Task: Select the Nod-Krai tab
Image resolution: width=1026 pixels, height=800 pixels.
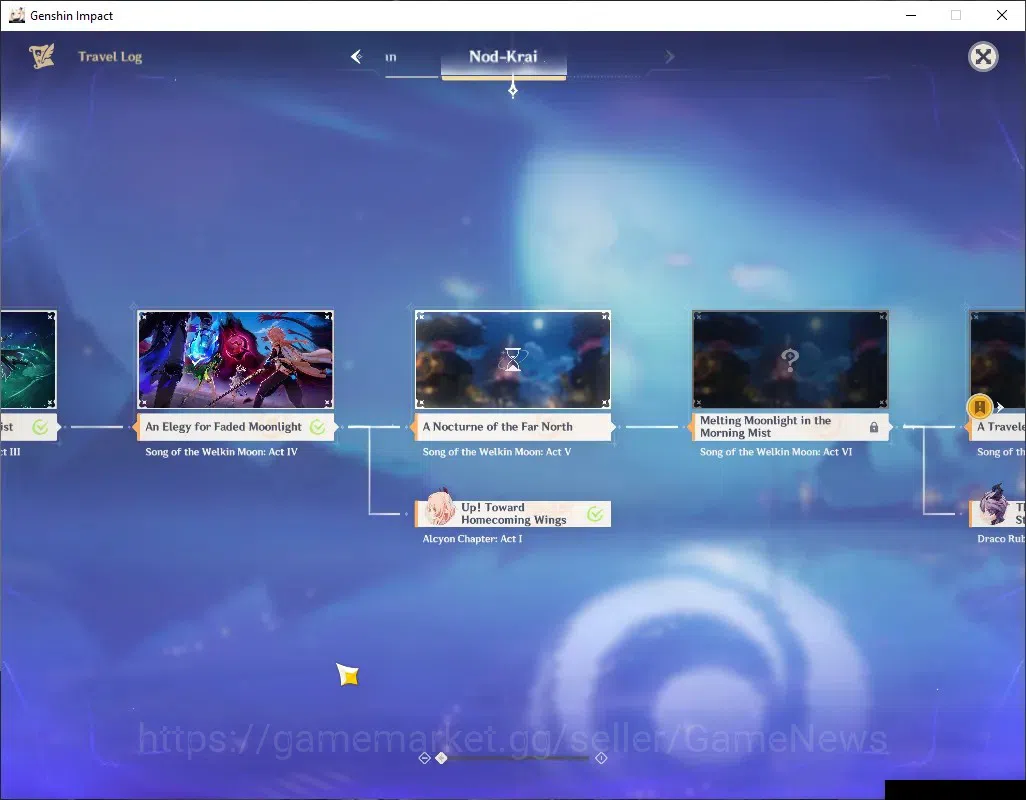Action: [x=503, y=57]
